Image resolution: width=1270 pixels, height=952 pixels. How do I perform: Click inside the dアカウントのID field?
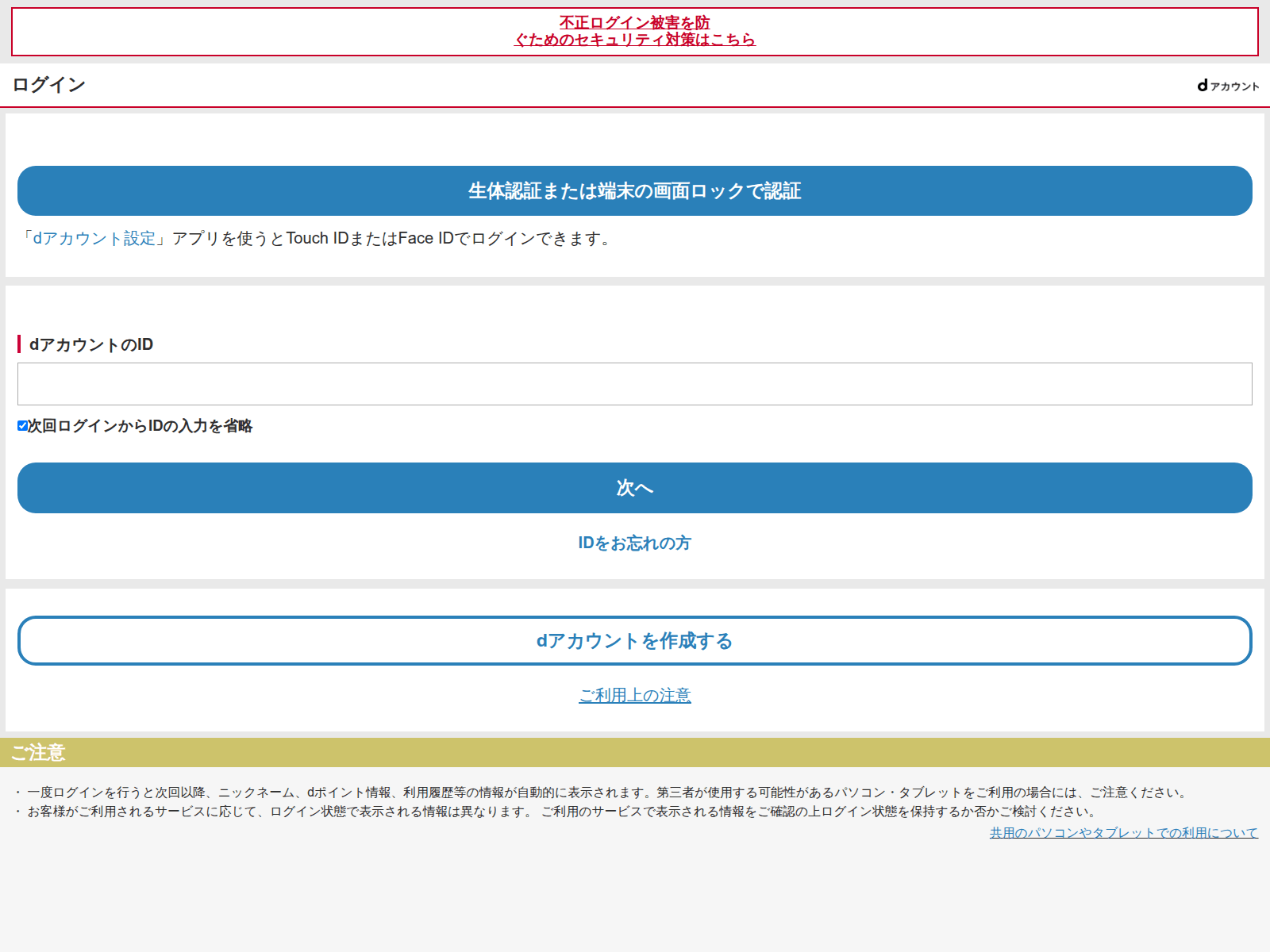[635, 383]
